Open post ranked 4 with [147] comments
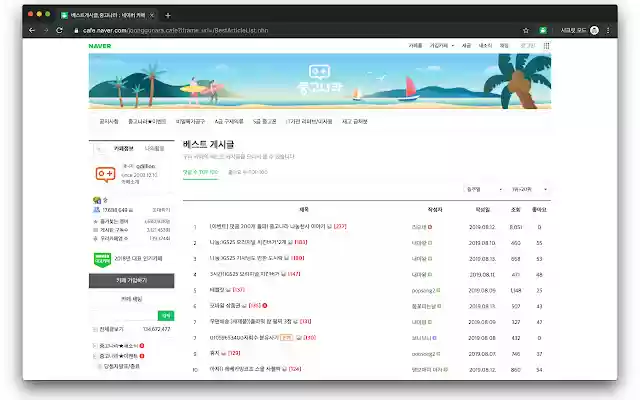 (x=244, y=274)
